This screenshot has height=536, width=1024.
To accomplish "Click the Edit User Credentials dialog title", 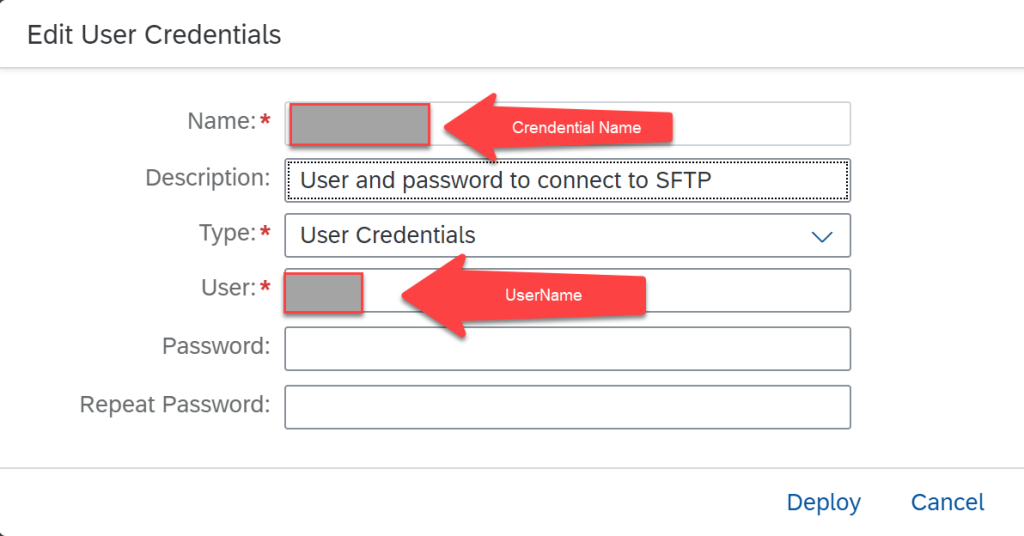I will 154,35.
